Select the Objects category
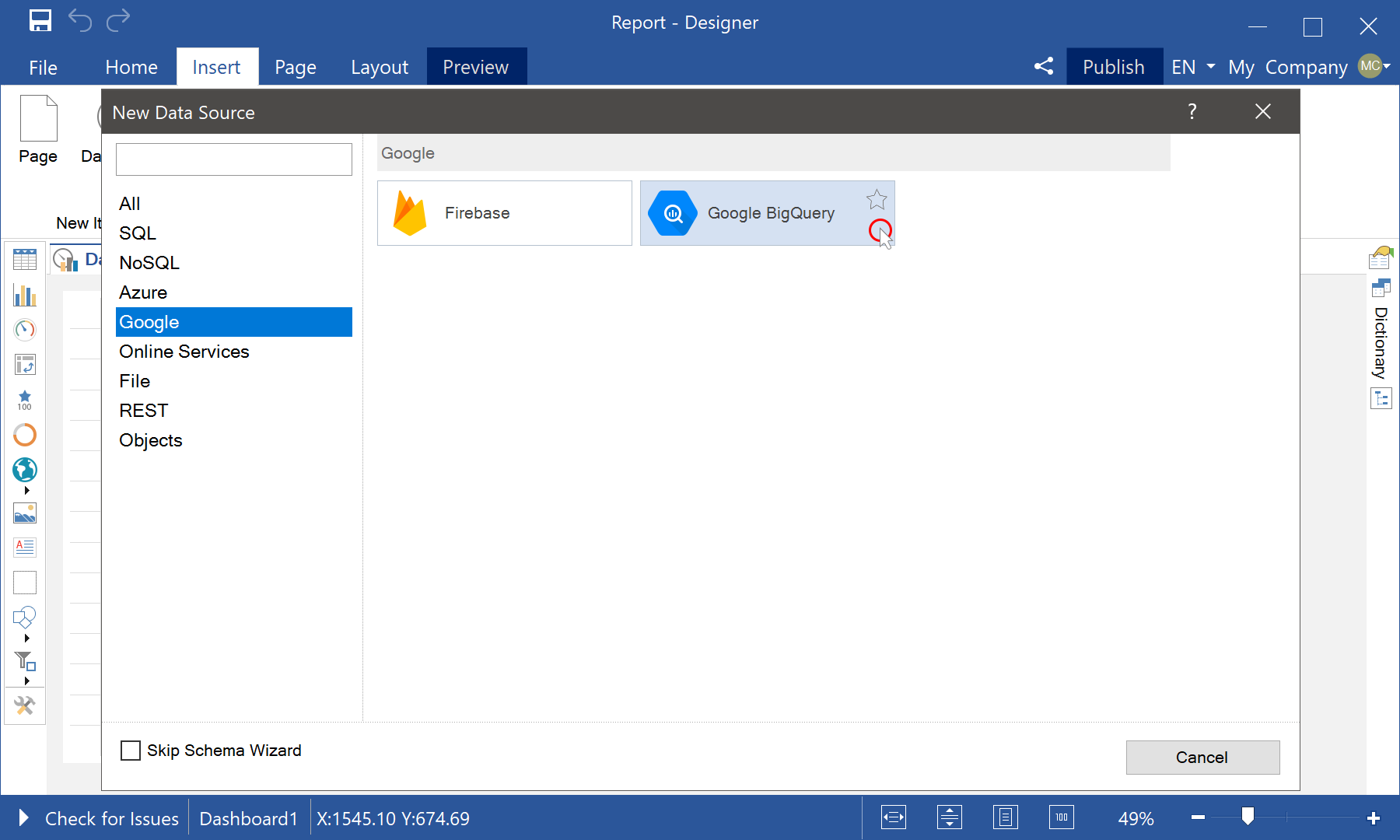This screenshot has height=840, width=1400. coord(234,440)
